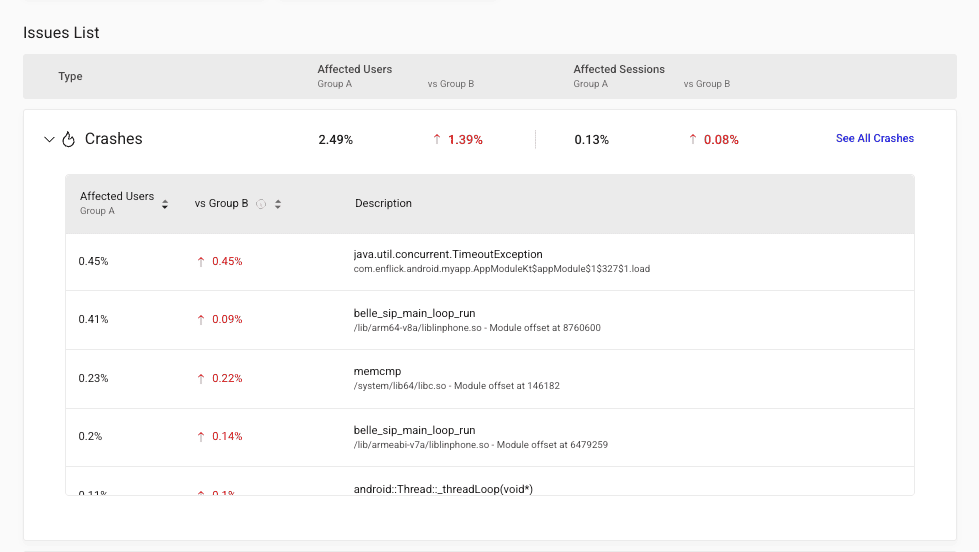Open the belle_sip_main_loop_run armeabi-v7a crash row
Viewport: 979px width, 552px height.
[414, 430]
